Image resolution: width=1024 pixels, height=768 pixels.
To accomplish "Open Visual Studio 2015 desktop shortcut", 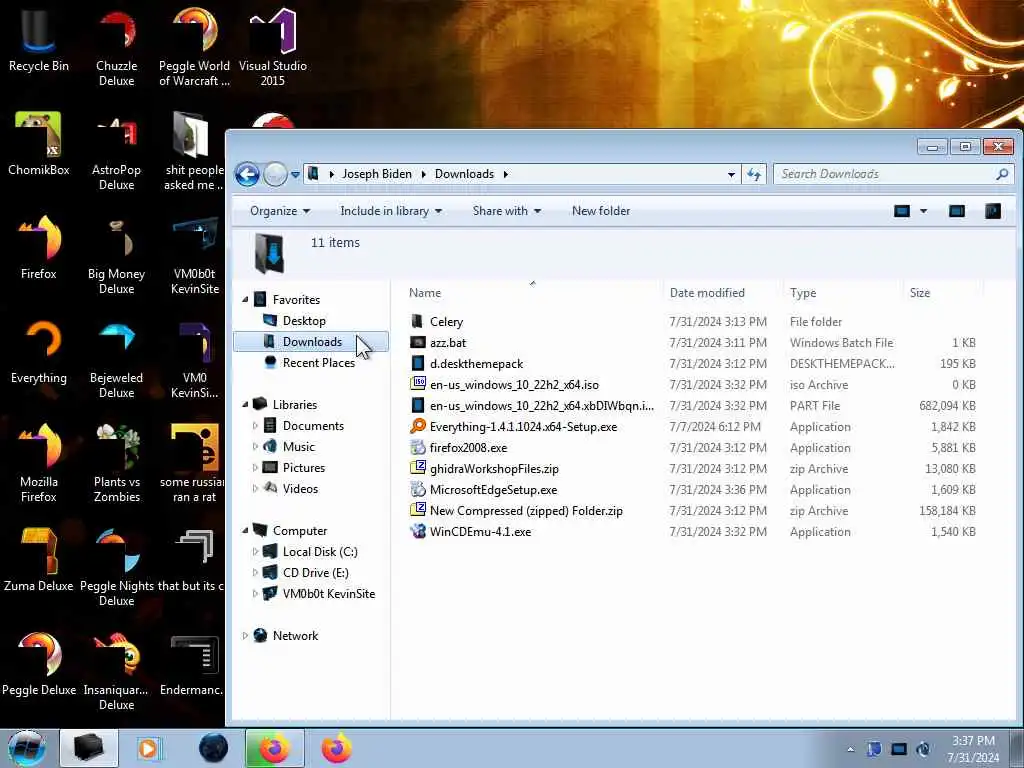I will click(x=272, y=48).
